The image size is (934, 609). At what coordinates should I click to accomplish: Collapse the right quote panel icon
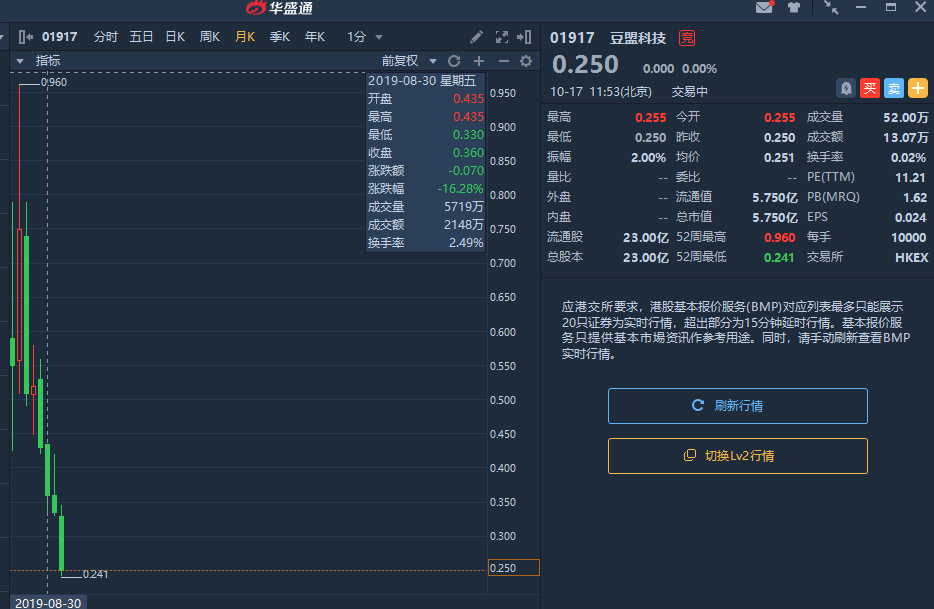(524, 38)
